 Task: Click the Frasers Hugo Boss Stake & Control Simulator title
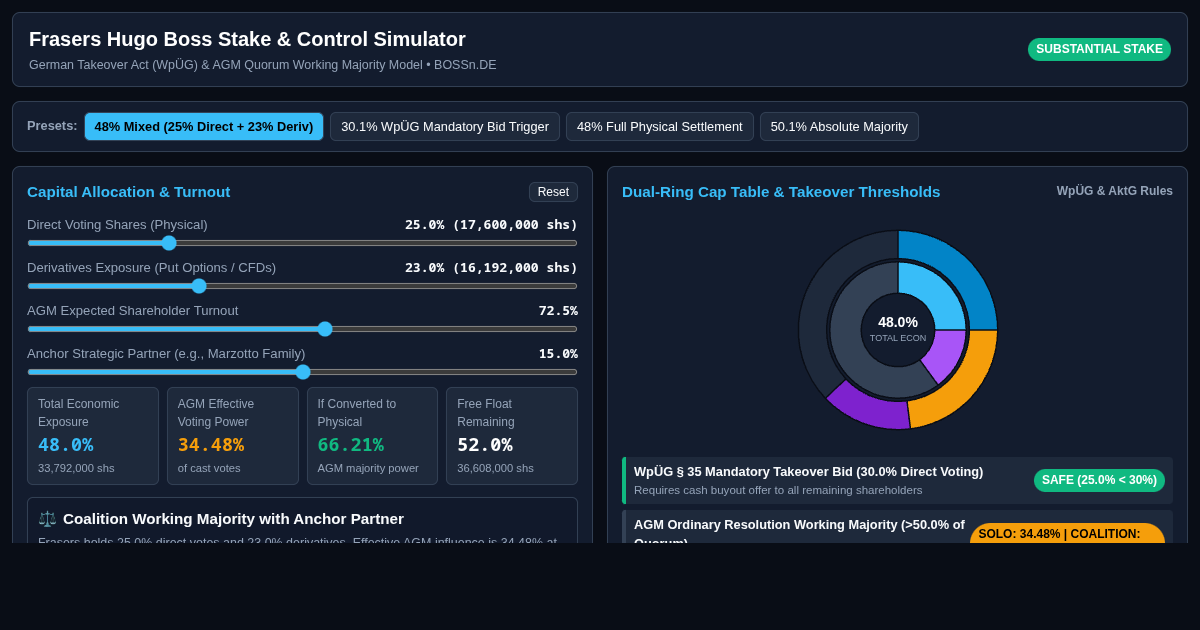pyautogui.click(x=247, y=39)
